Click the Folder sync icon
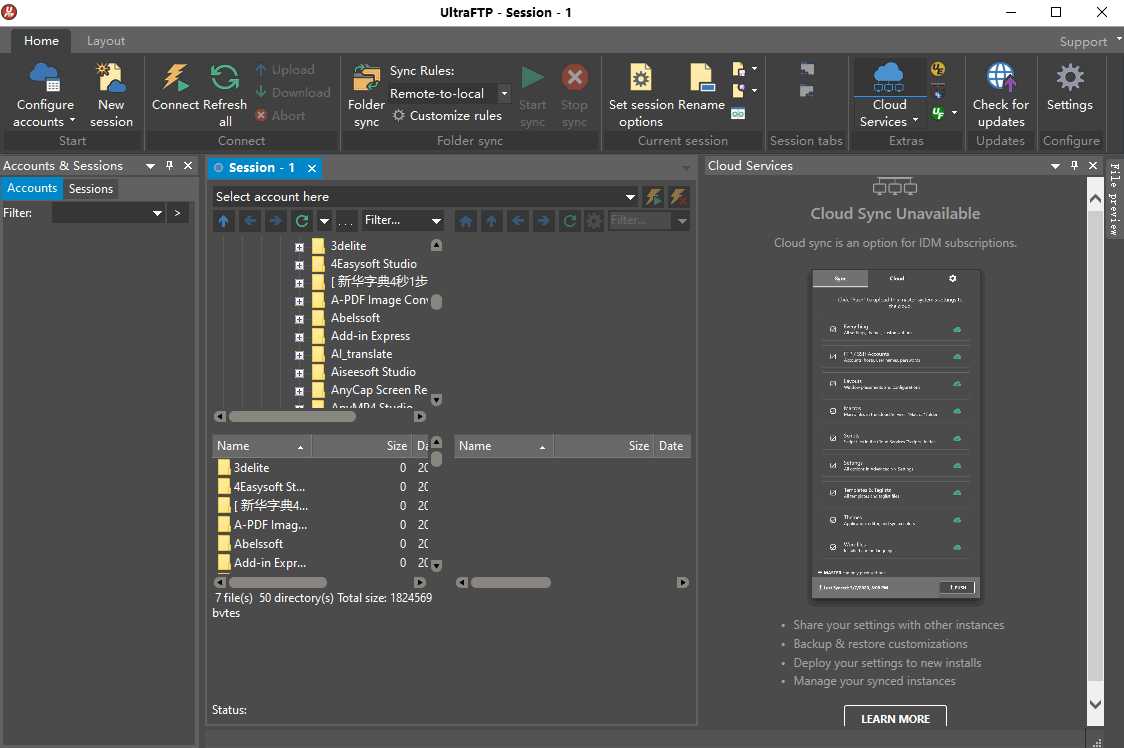This screenshot has width=1124, height=748. [x=366, y=77]
